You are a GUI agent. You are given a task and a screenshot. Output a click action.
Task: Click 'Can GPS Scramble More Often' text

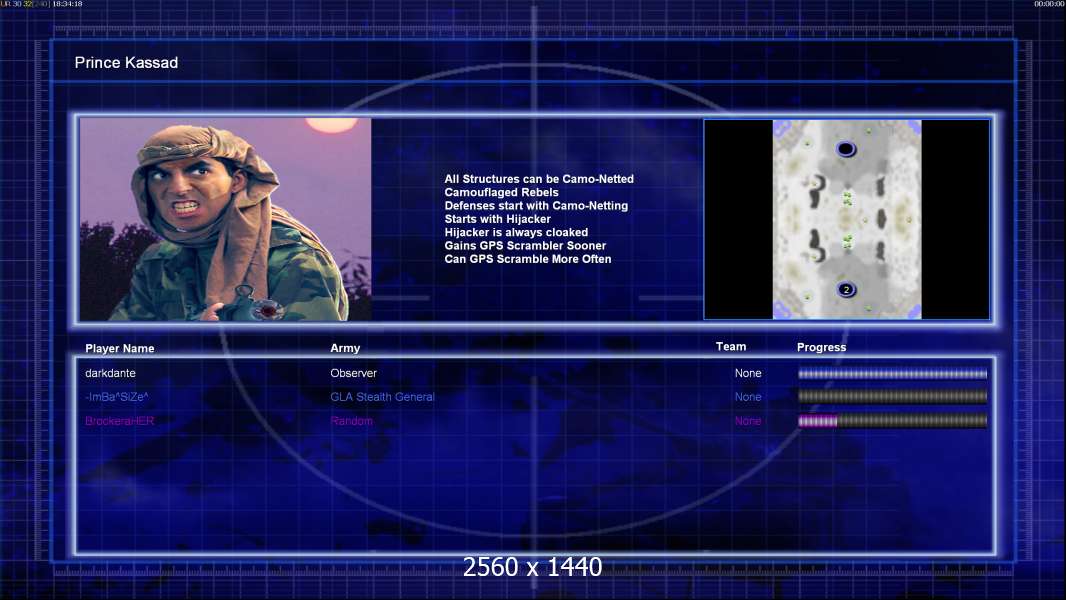(528, 259)
